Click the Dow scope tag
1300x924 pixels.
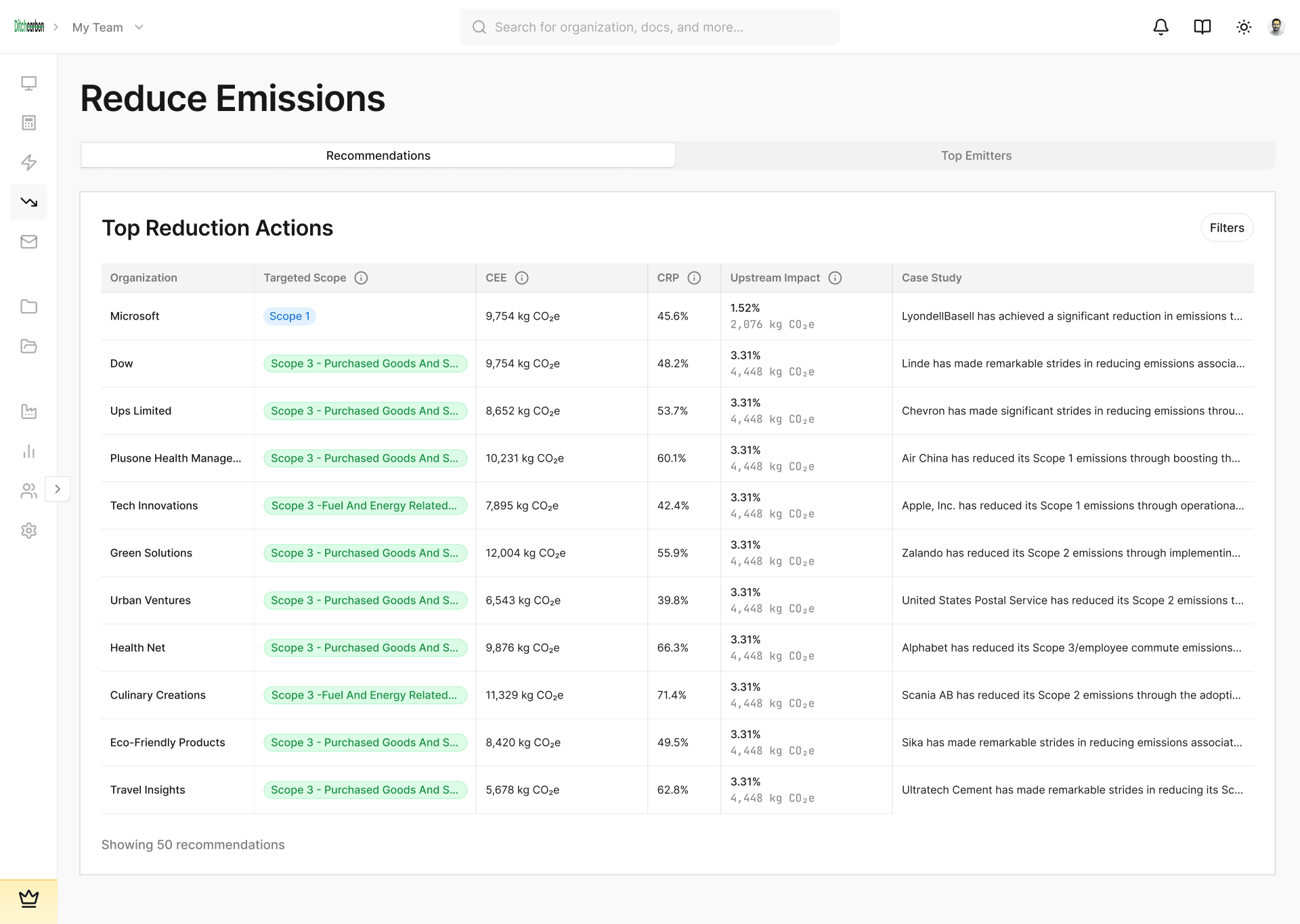pyautogui.click(x=365, y=364)
